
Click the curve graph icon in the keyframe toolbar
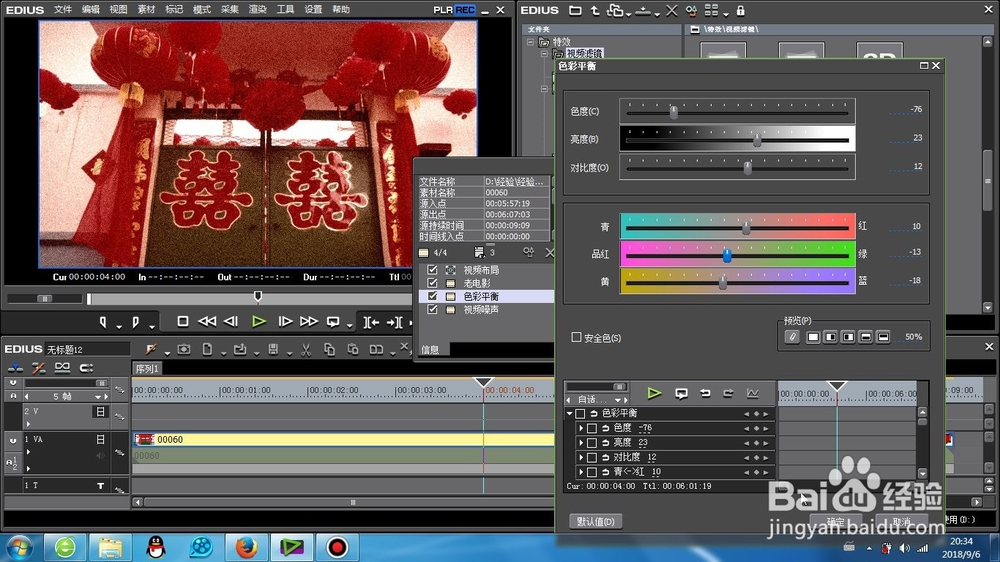pyautogui.click(x=753, y=393)
